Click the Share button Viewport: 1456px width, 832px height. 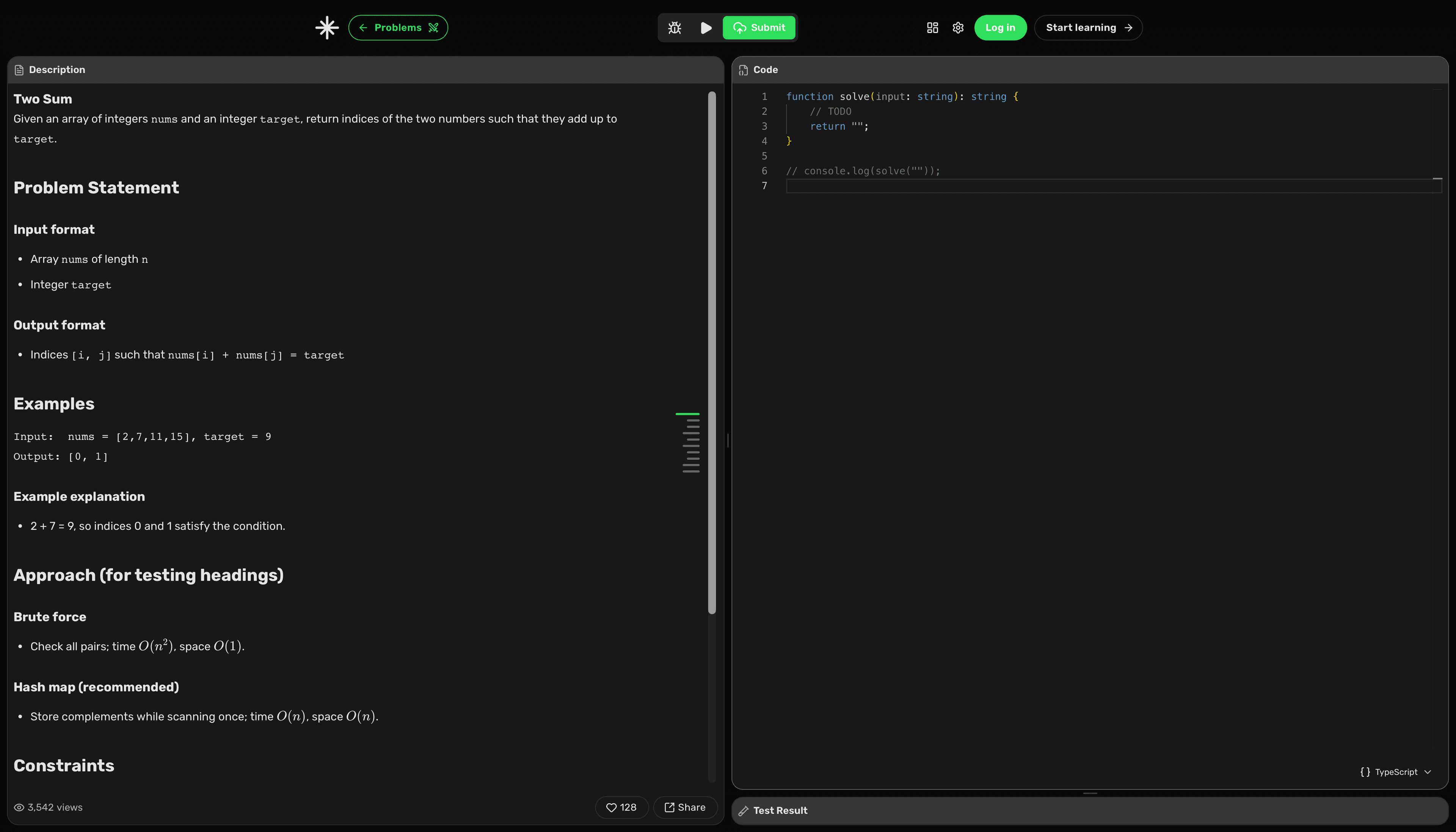tap(685, 807)
